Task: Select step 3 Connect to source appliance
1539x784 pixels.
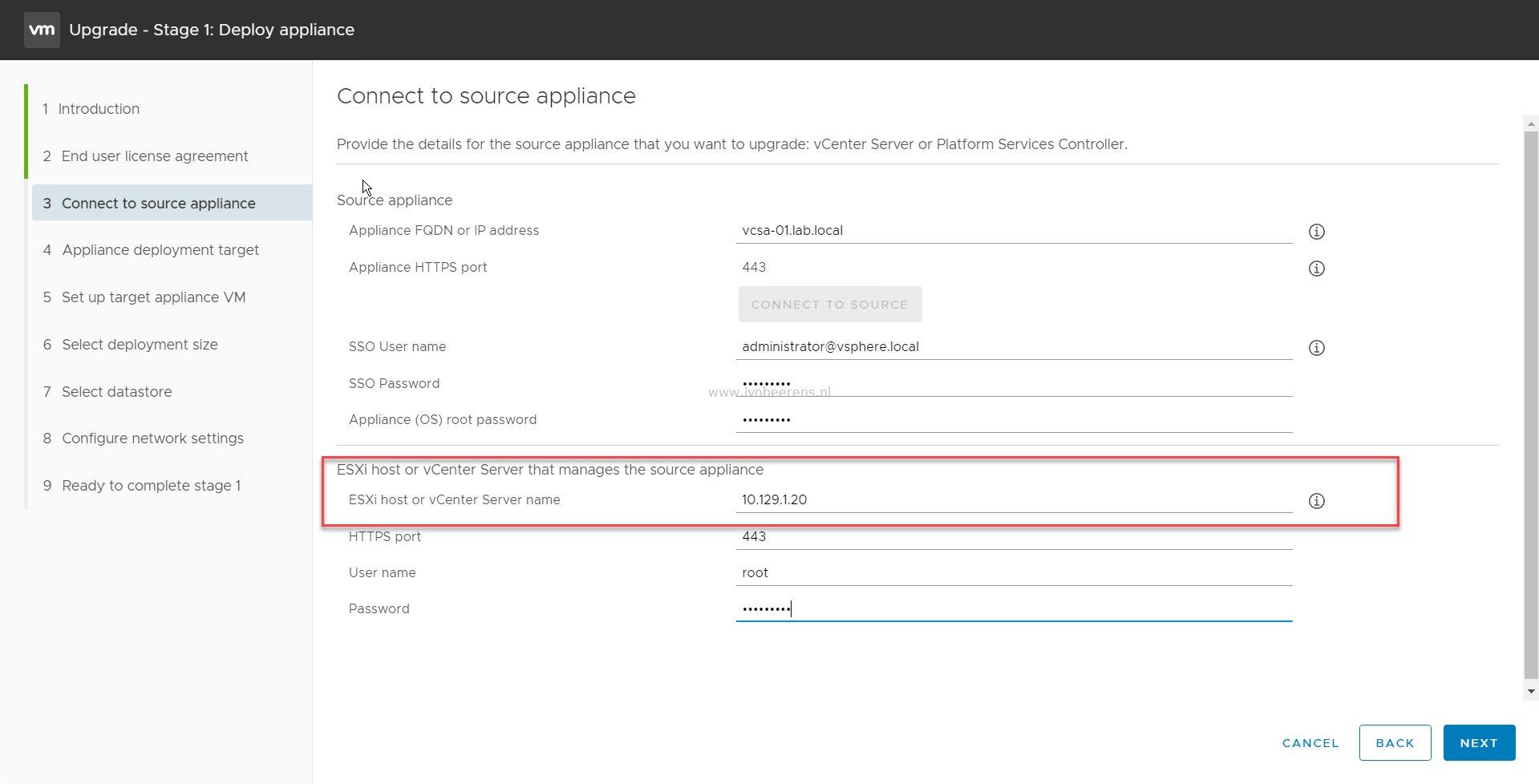Action: tap(172, 203)
